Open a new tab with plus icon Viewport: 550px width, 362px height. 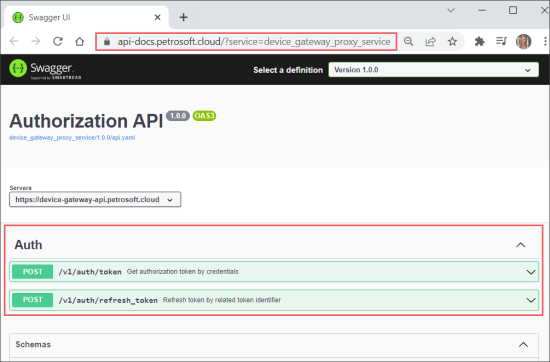pos(183,17)
